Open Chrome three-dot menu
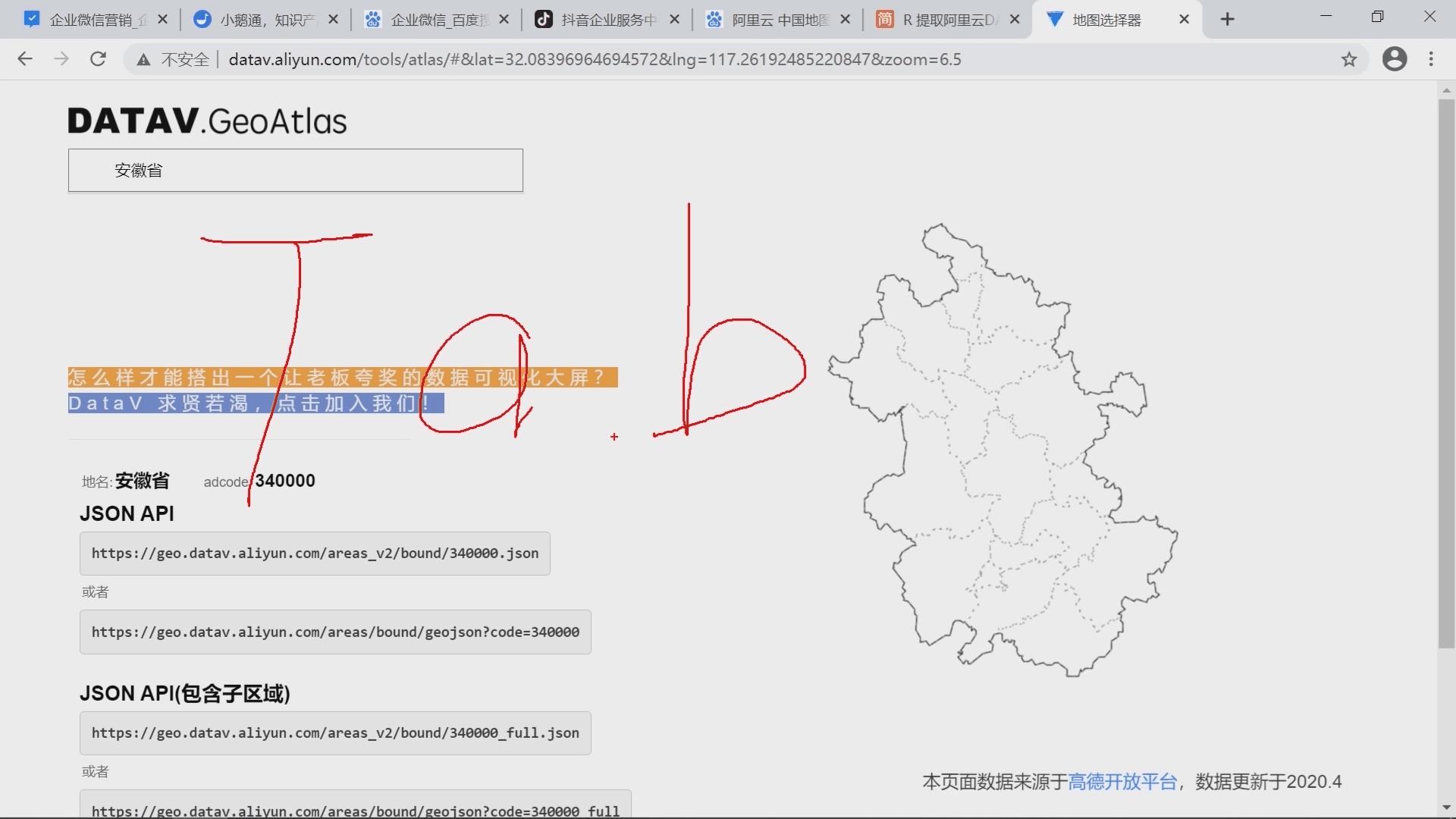1456x819 pixels. pos(1431,59)
